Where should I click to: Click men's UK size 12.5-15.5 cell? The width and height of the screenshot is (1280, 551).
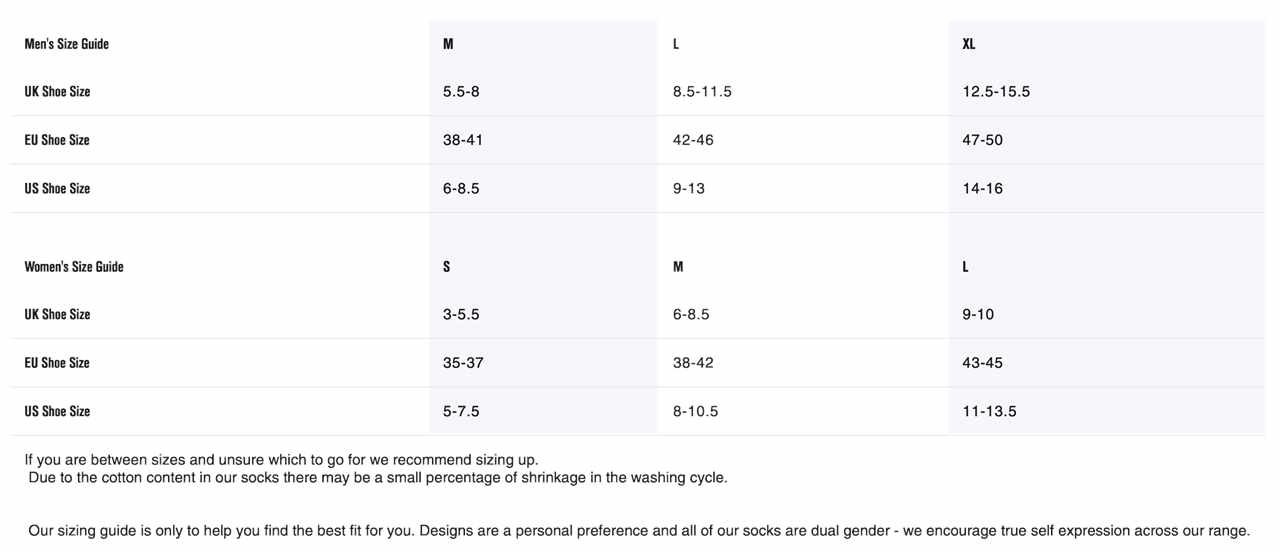point(996,92)
